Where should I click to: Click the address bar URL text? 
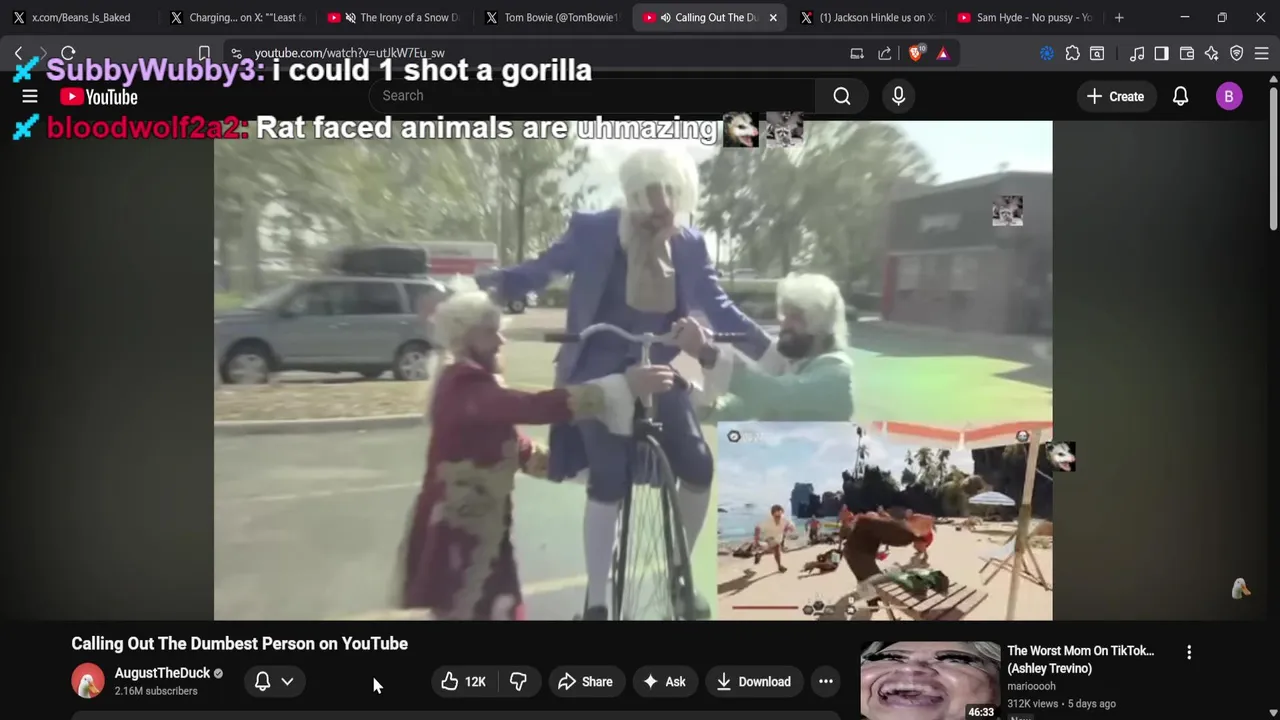[x=349, y=53]
